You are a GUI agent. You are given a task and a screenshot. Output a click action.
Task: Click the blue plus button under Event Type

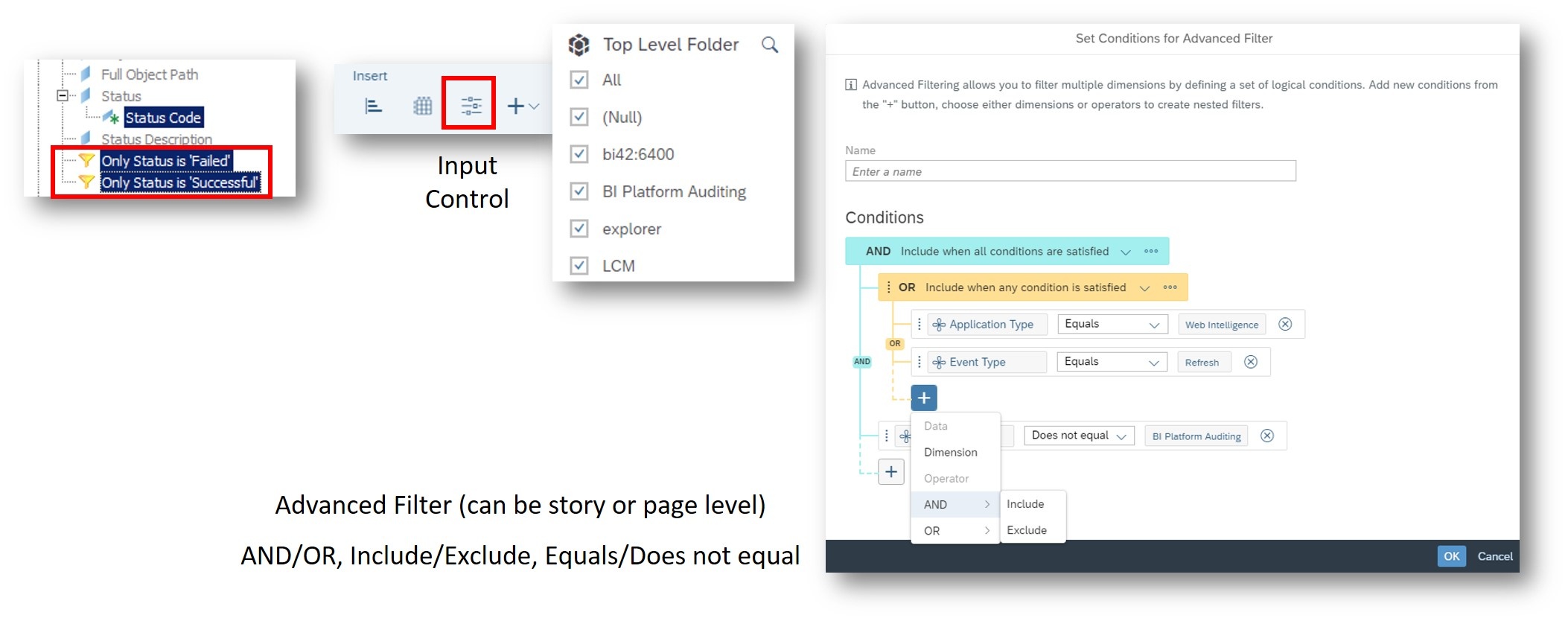(x=924, y=398)
